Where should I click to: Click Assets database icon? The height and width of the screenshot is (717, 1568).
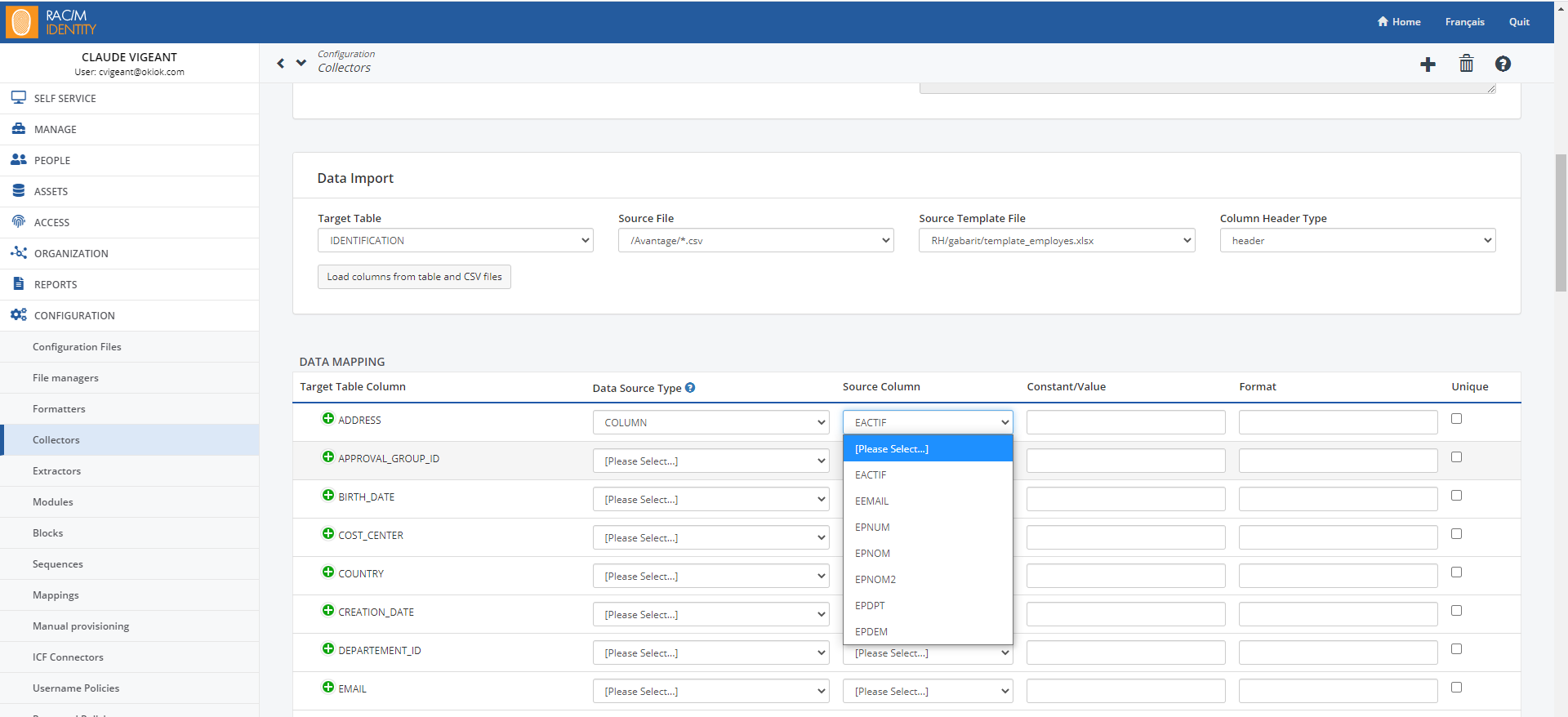tap(19, 191)
